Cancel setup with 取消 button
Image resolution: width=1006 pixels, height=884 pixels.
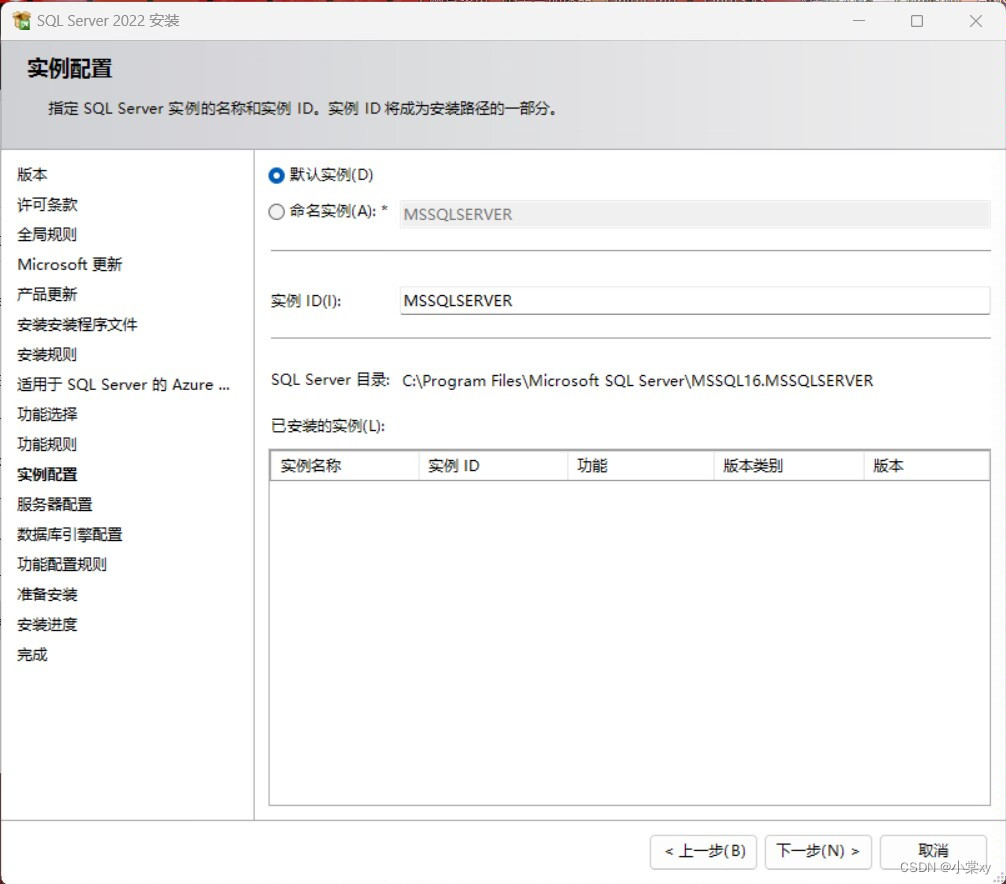tap(933, 851)
